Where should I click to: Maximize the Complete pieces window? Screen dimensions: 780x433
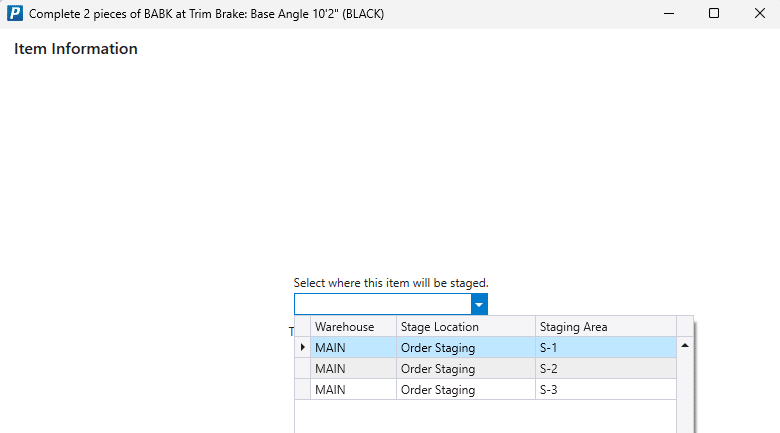click(714, 14)
